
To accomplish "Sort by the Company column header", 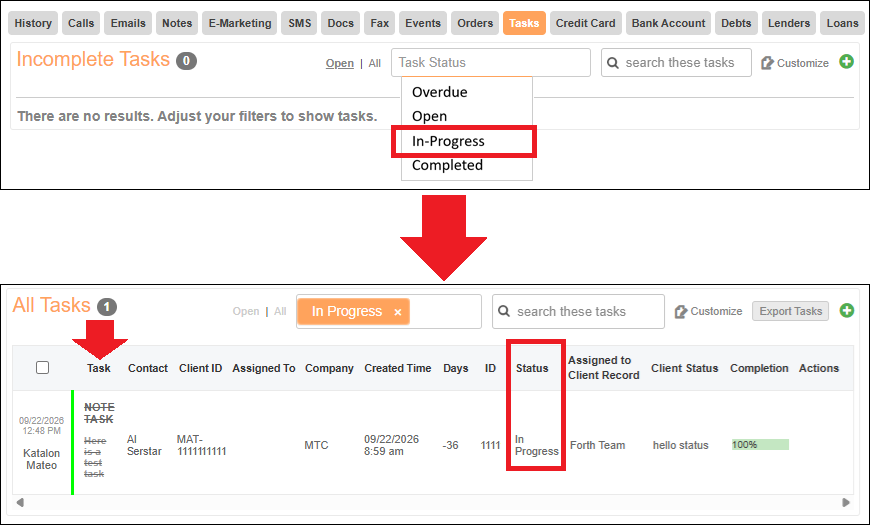I will click(x=329, y=368).
